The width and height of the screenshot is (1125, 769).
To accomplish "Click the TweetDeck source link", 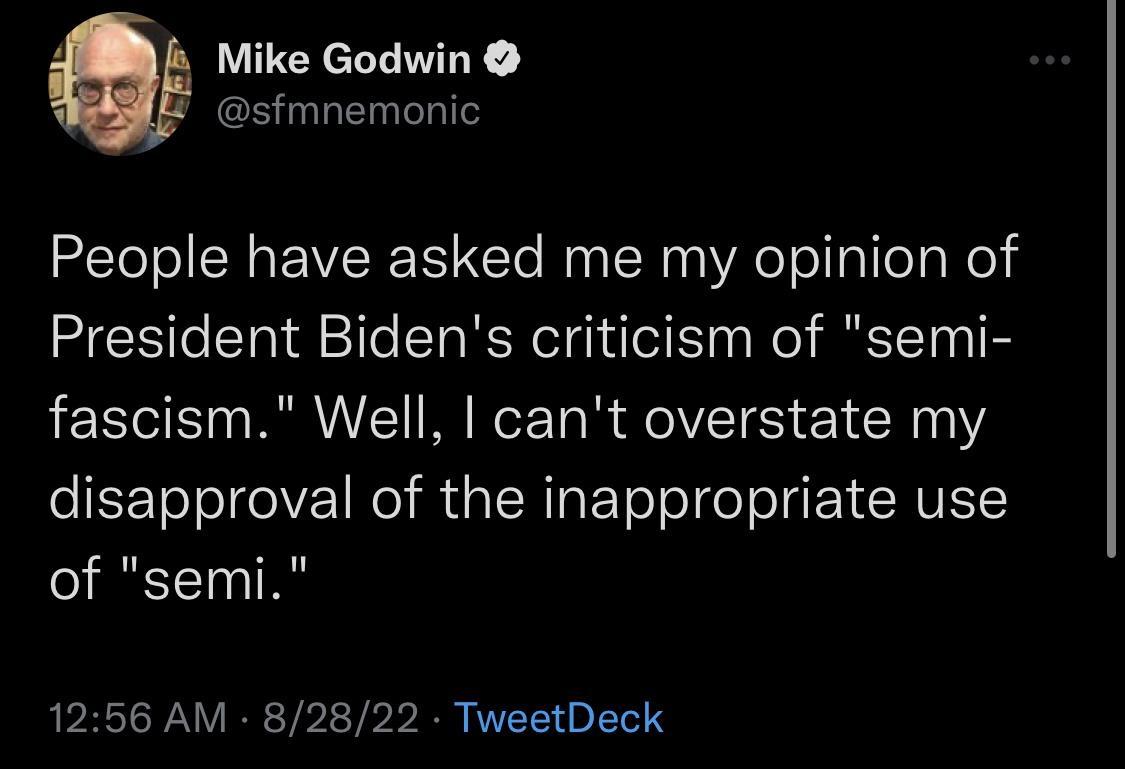I will [557, 716].
